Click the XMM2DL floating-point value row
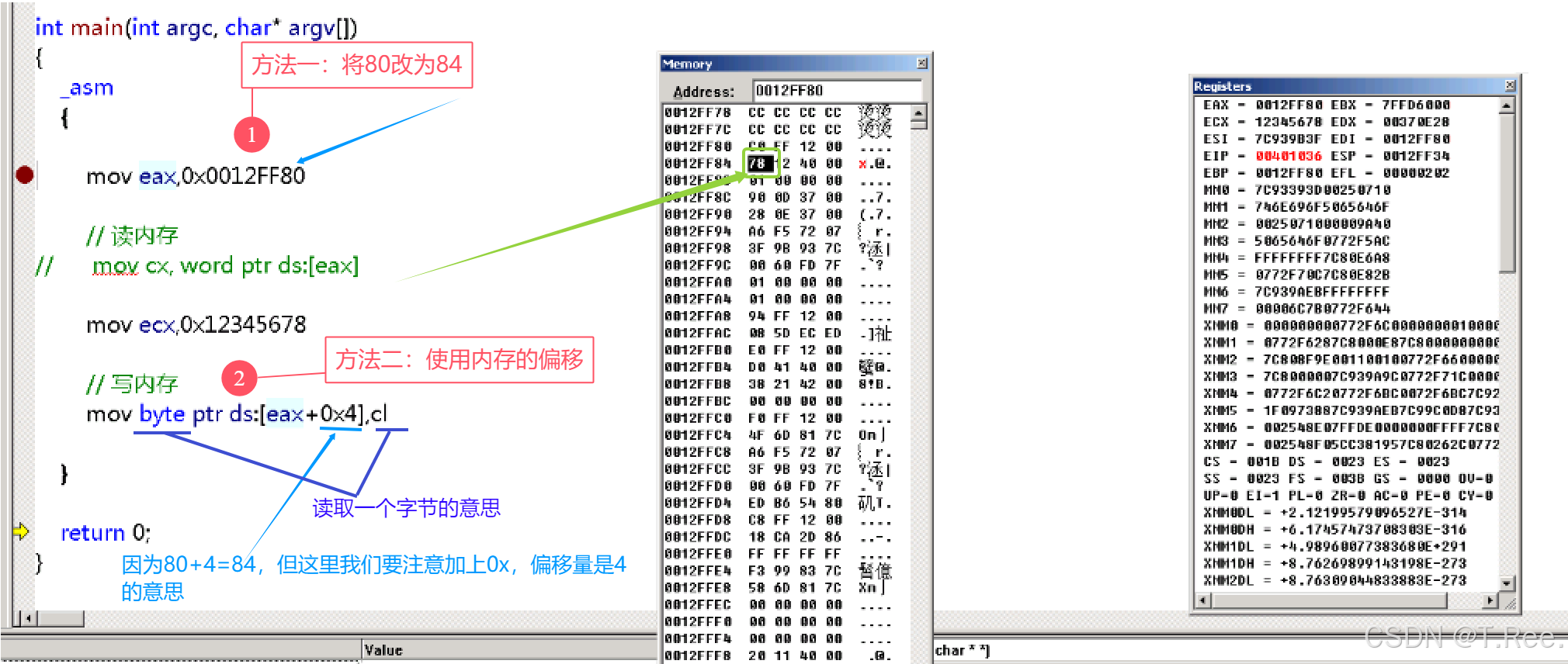The width and height of the screenshot is (1568, 664). [x=1334, y=580]
